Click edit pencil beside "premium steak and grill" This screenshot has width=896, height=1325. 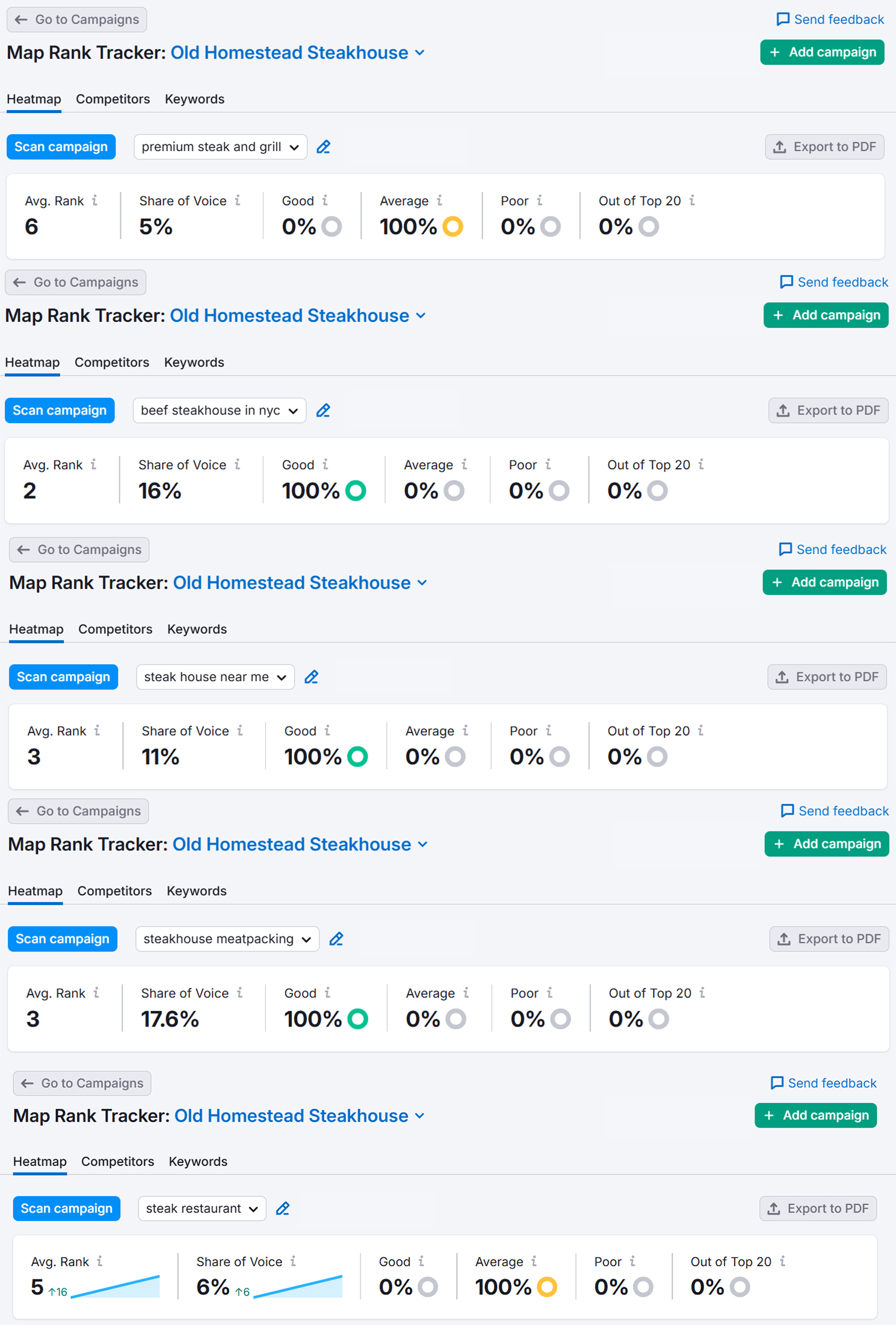323,147
